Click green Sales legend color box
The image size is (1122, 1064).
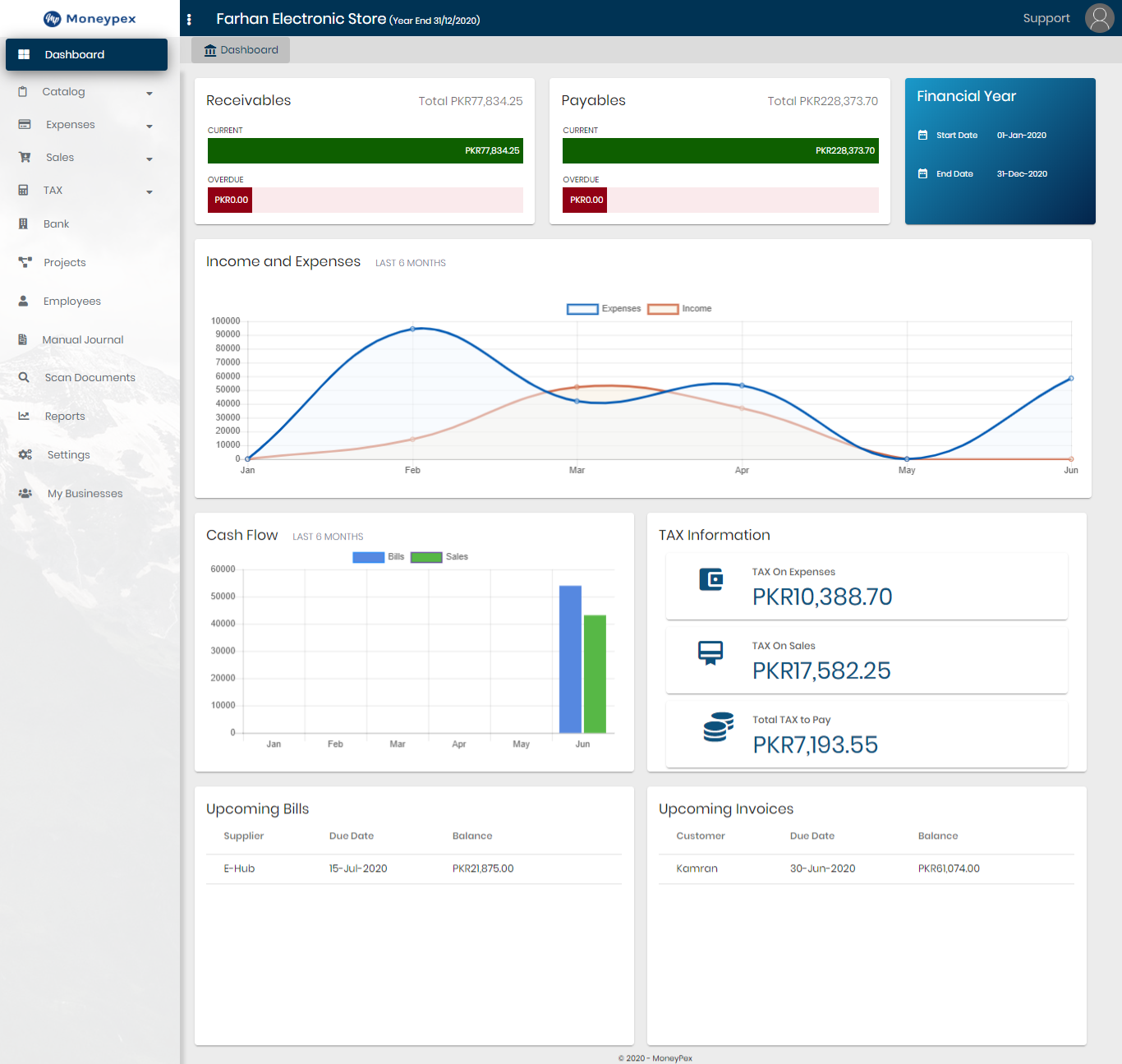click(426, 557)
